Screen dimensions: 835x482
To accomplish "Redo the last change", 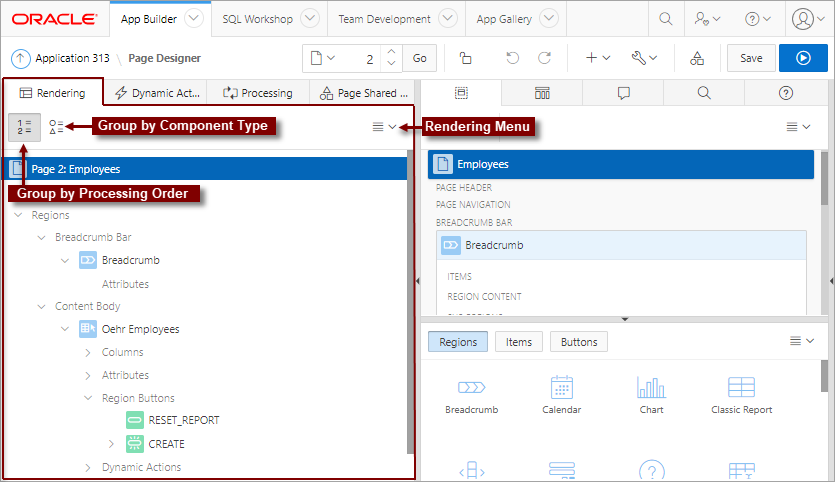I will (x=544, y=58).
